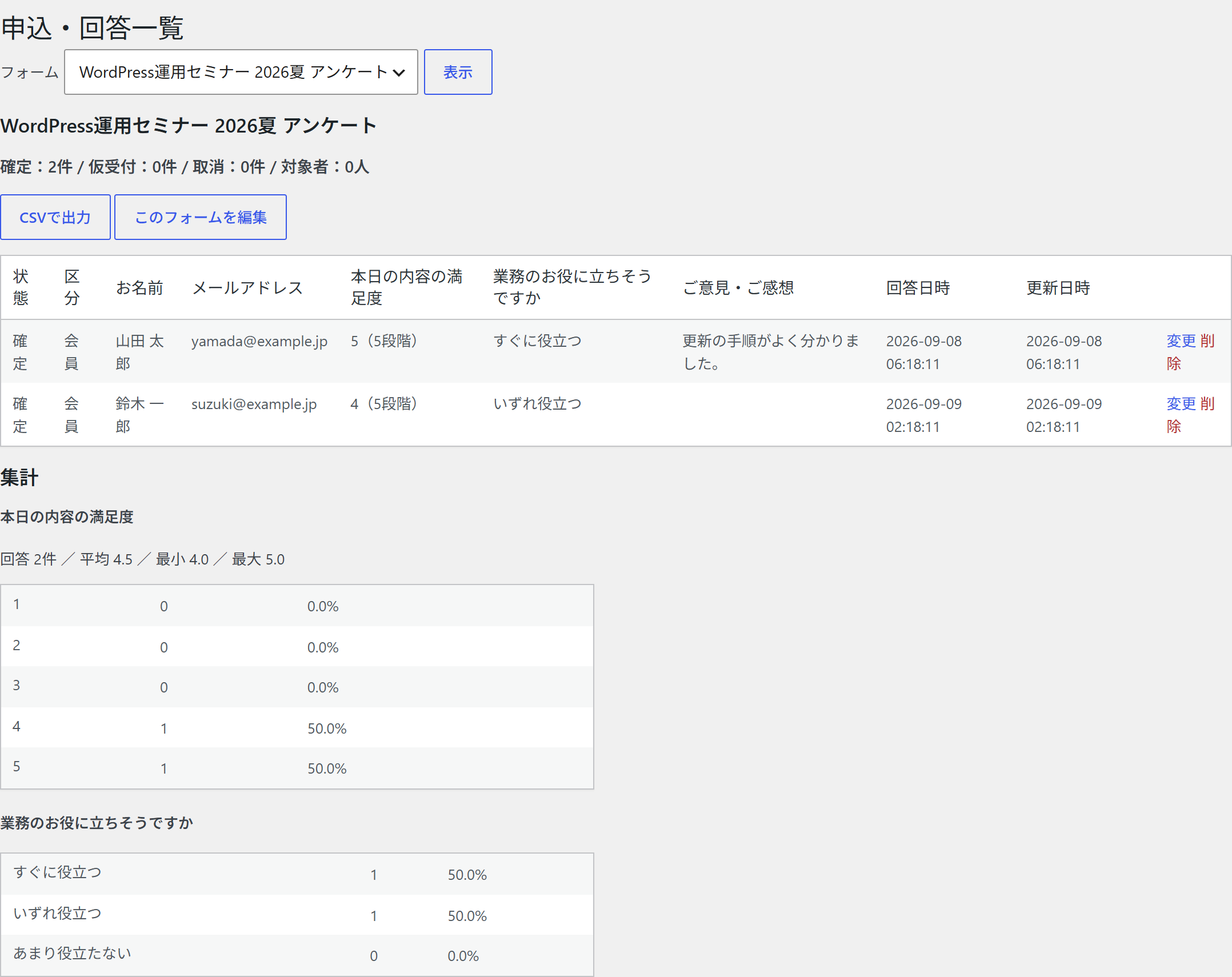The width and height of the screenshot is (1232, 977).
Task: Click the 5（5段階） rating cell
Action: 384,341
